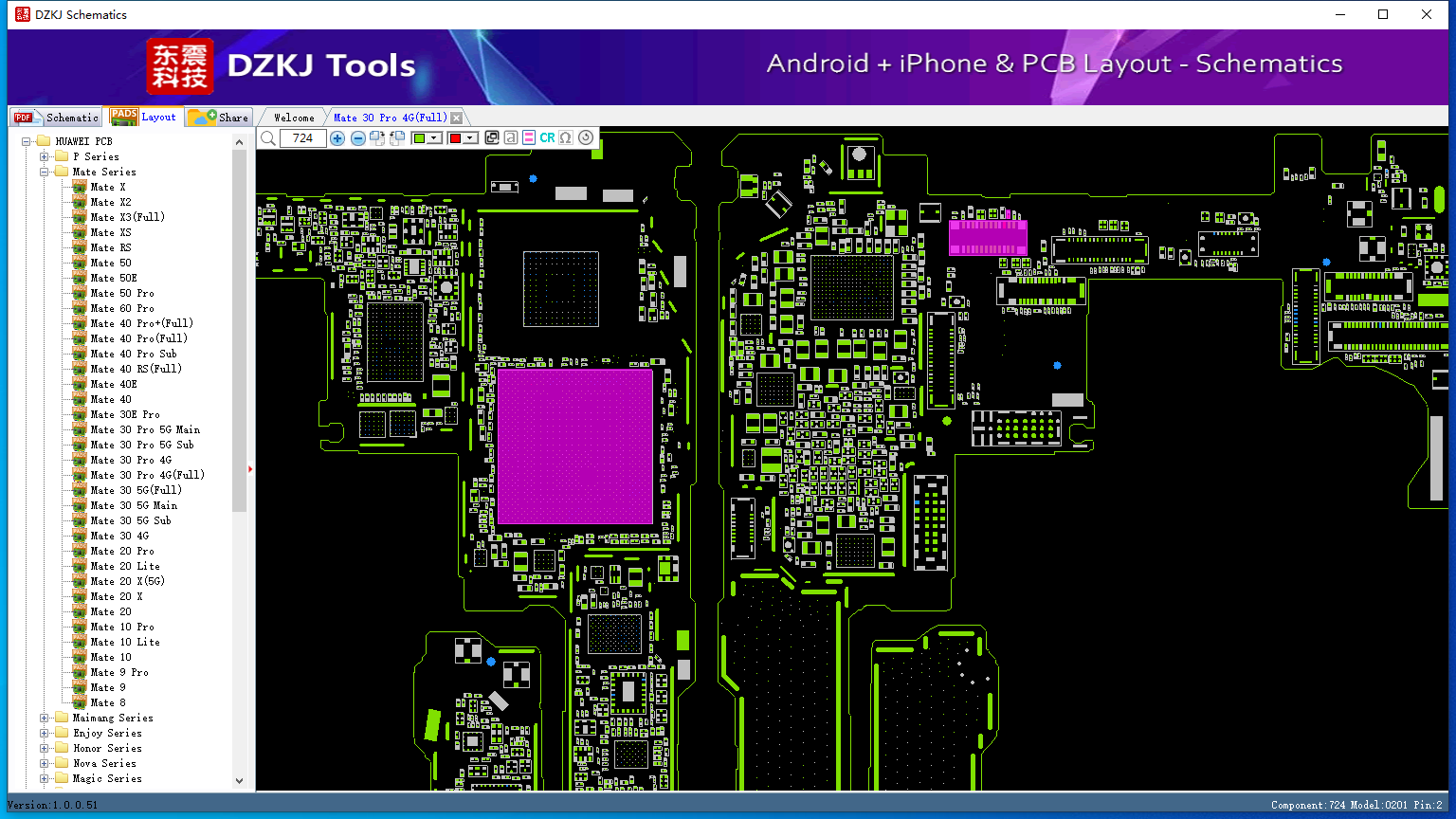Click the PADS icon beside Mate X
Viewport: 1456px width, 819px height.
(x=80, y=188)
